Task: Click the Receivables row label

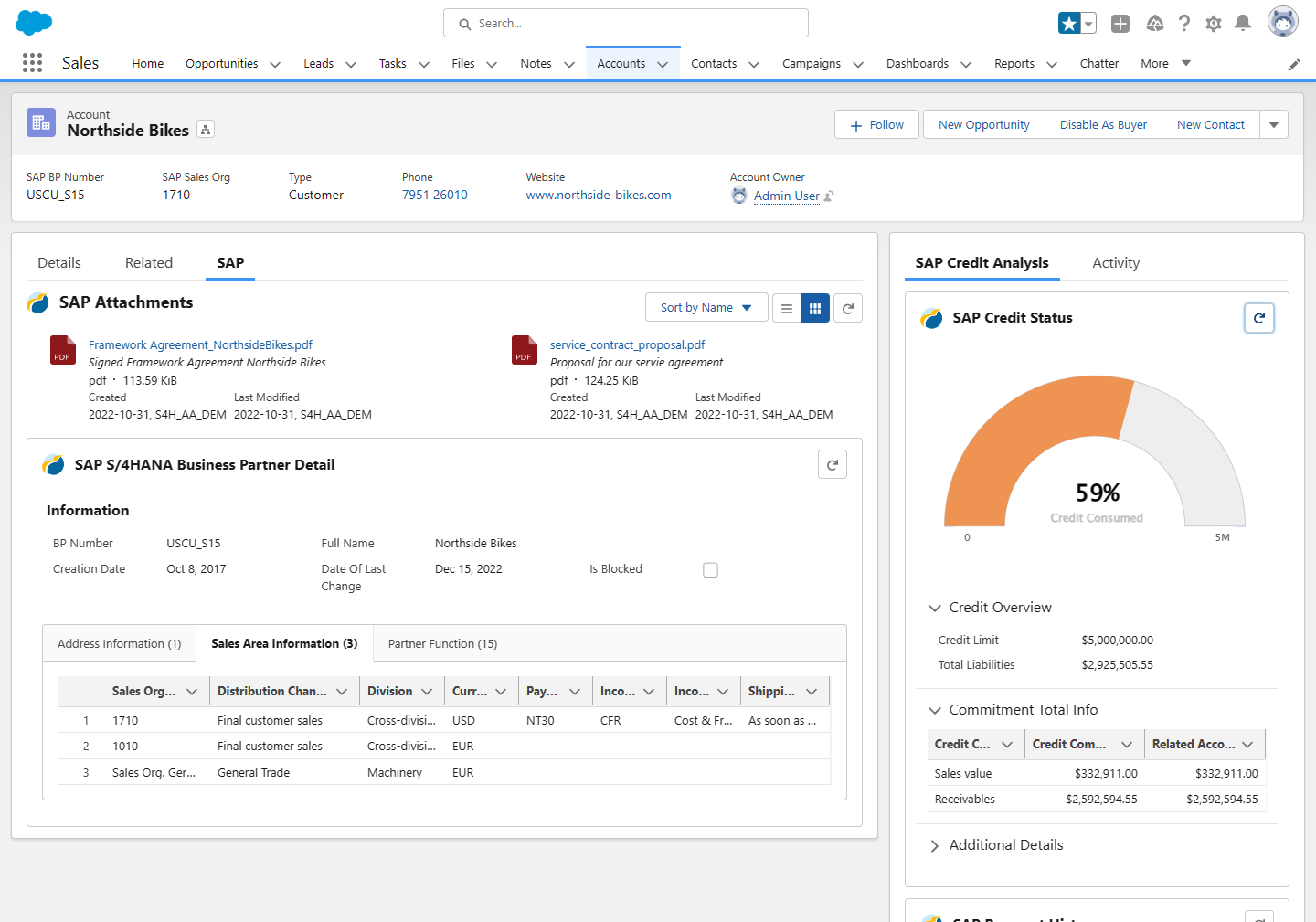Action: click(x=965, y=800)
